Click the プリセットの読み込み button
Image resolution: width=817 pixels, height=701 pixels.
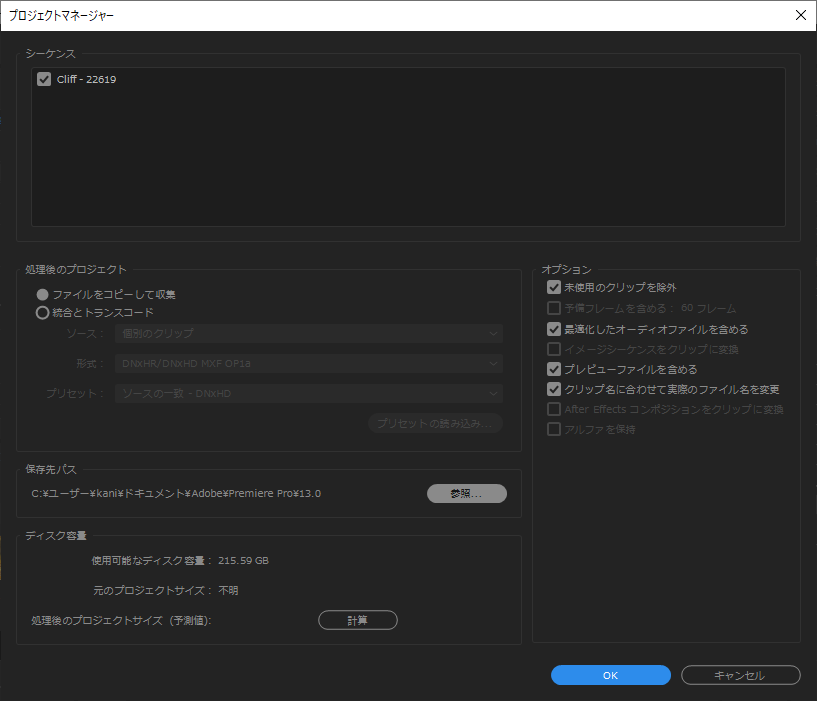[436, 423]
